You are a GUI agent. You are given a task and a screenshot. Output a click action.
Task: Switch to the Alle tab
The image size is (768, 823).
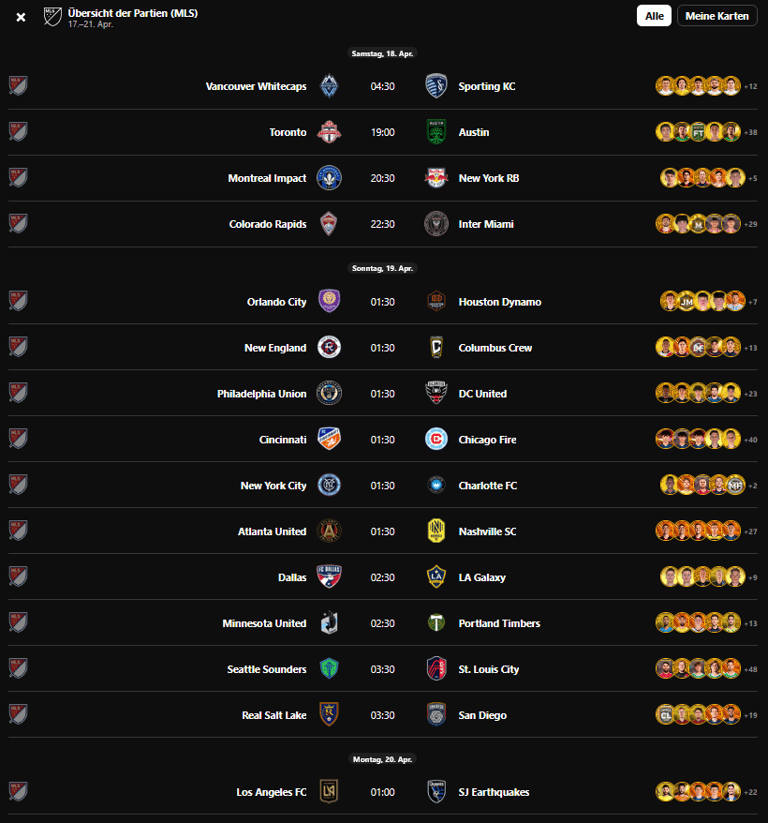[x=654, y=16]
